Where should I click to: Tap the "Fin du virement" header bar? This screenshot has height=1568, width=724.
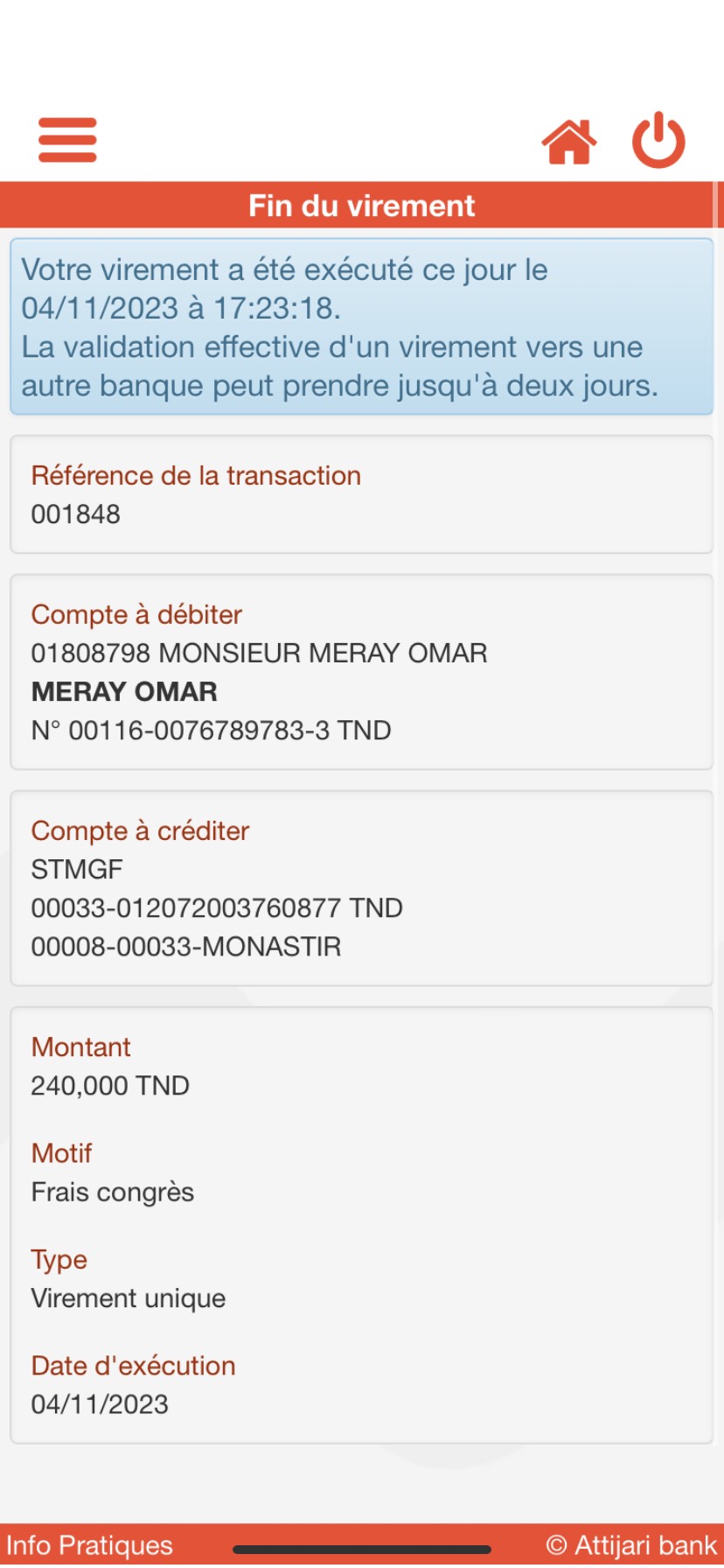pyautogui.click(x=361, y=206)
